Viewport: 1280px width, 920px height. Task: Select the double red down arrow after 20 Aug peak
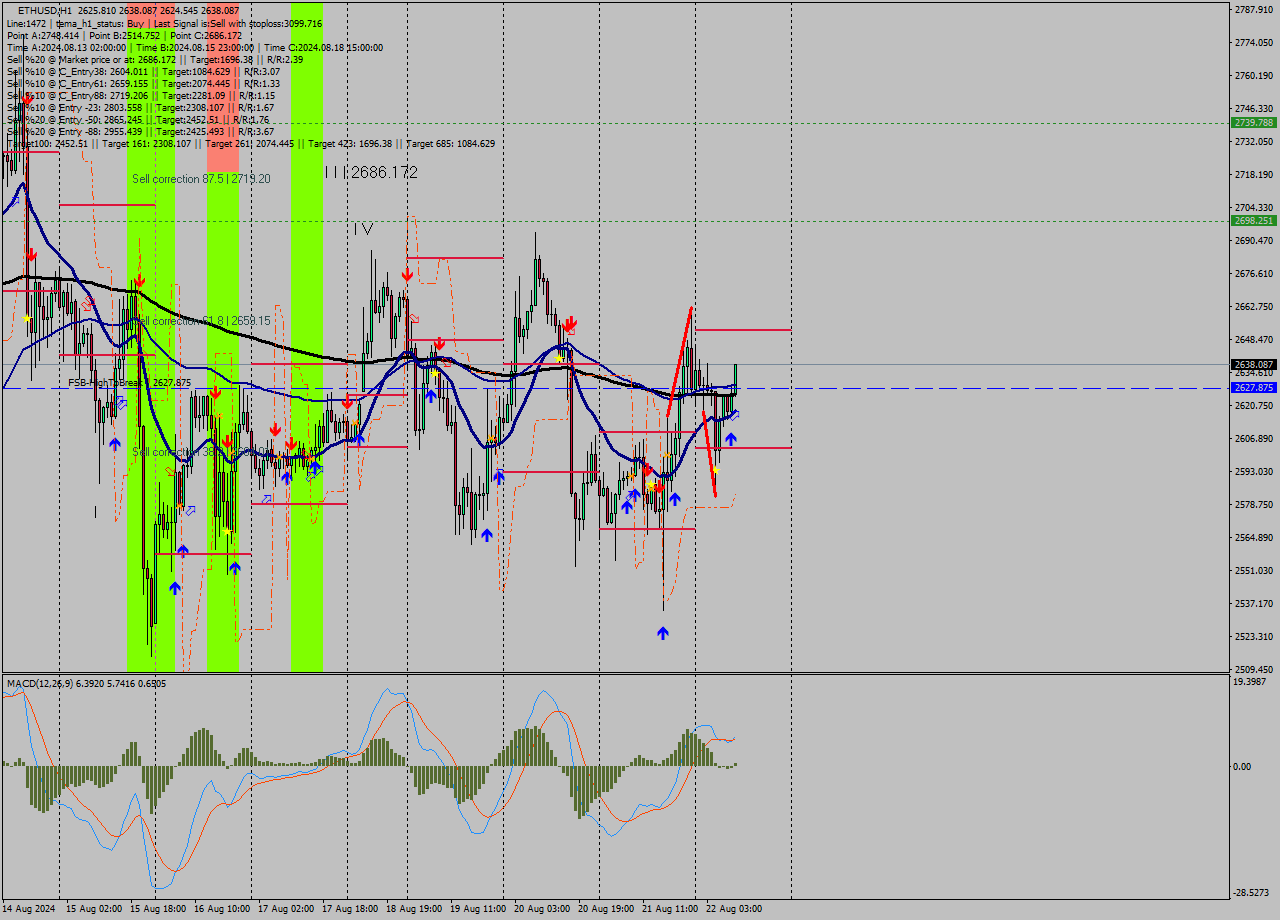tap(569, 324)
